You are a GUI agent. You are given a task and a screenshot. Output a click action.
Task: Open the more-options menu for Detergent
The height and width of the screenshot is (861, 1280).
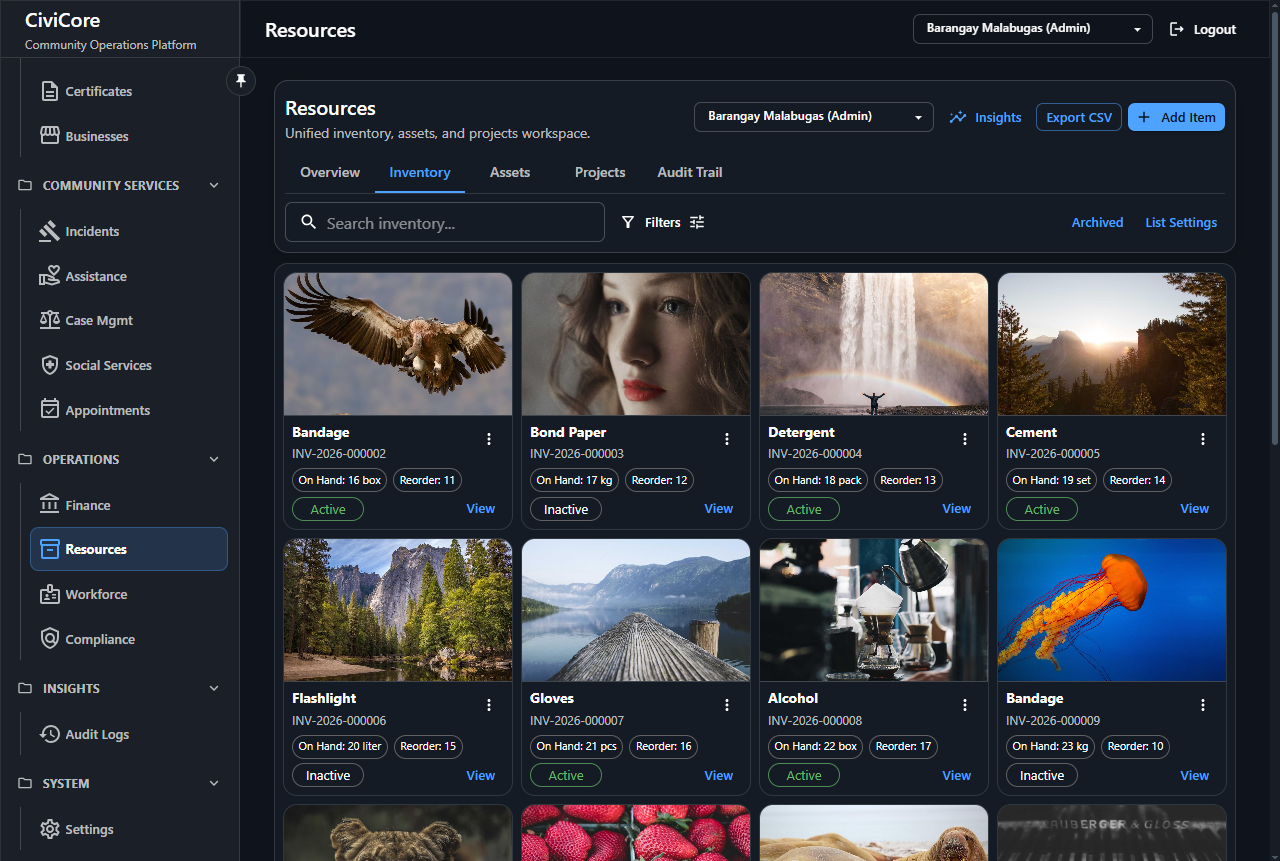click(965, 439)
